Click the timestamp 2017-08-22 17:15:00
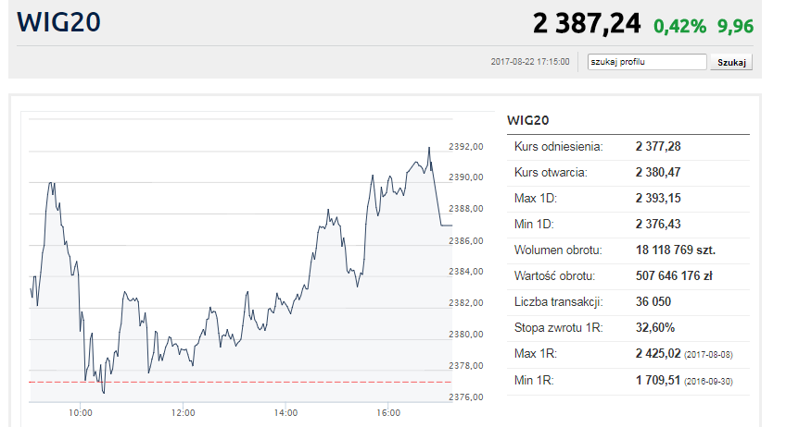786x427 pixels. 530,62
